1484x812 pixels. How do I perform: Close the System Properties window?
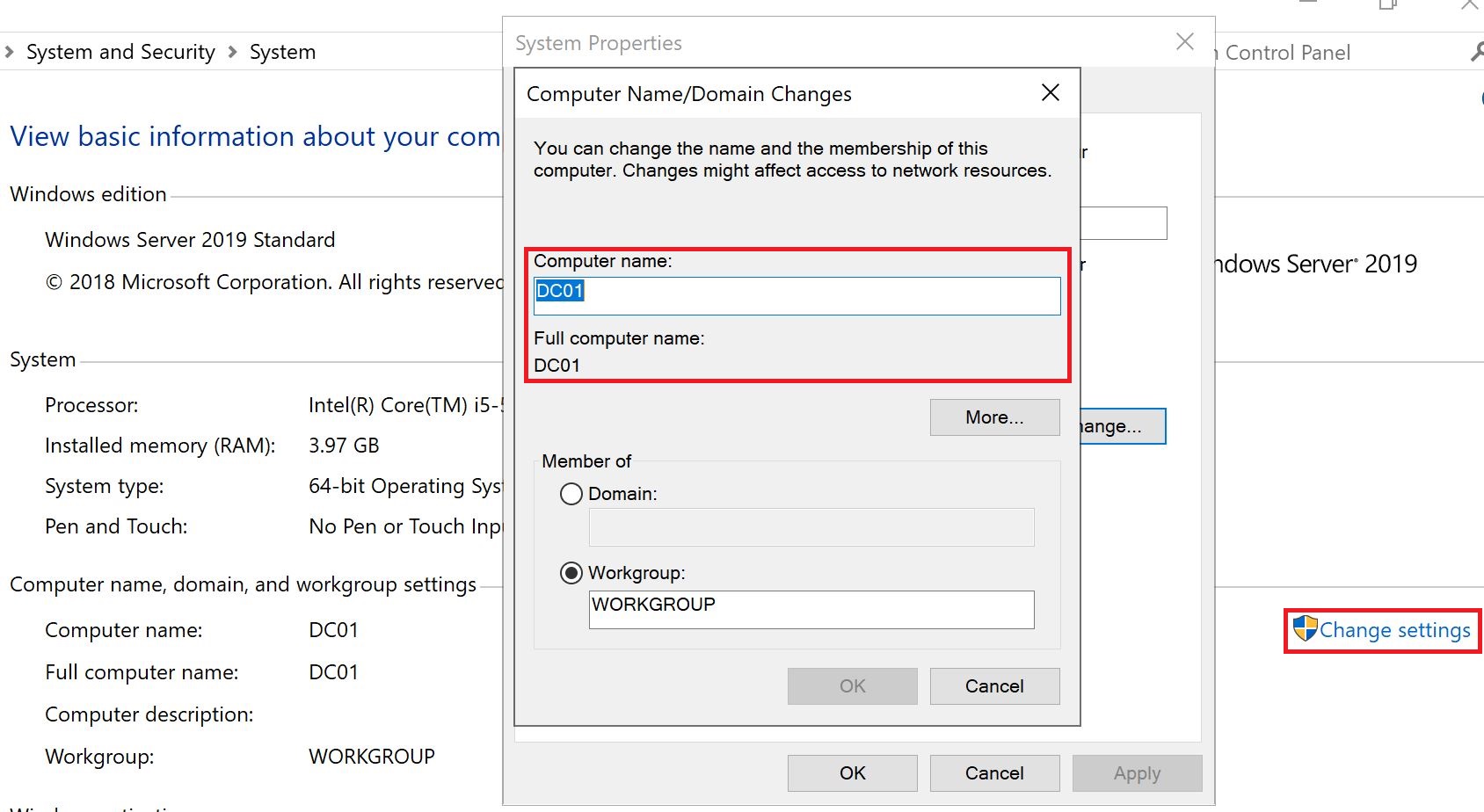1184,42
